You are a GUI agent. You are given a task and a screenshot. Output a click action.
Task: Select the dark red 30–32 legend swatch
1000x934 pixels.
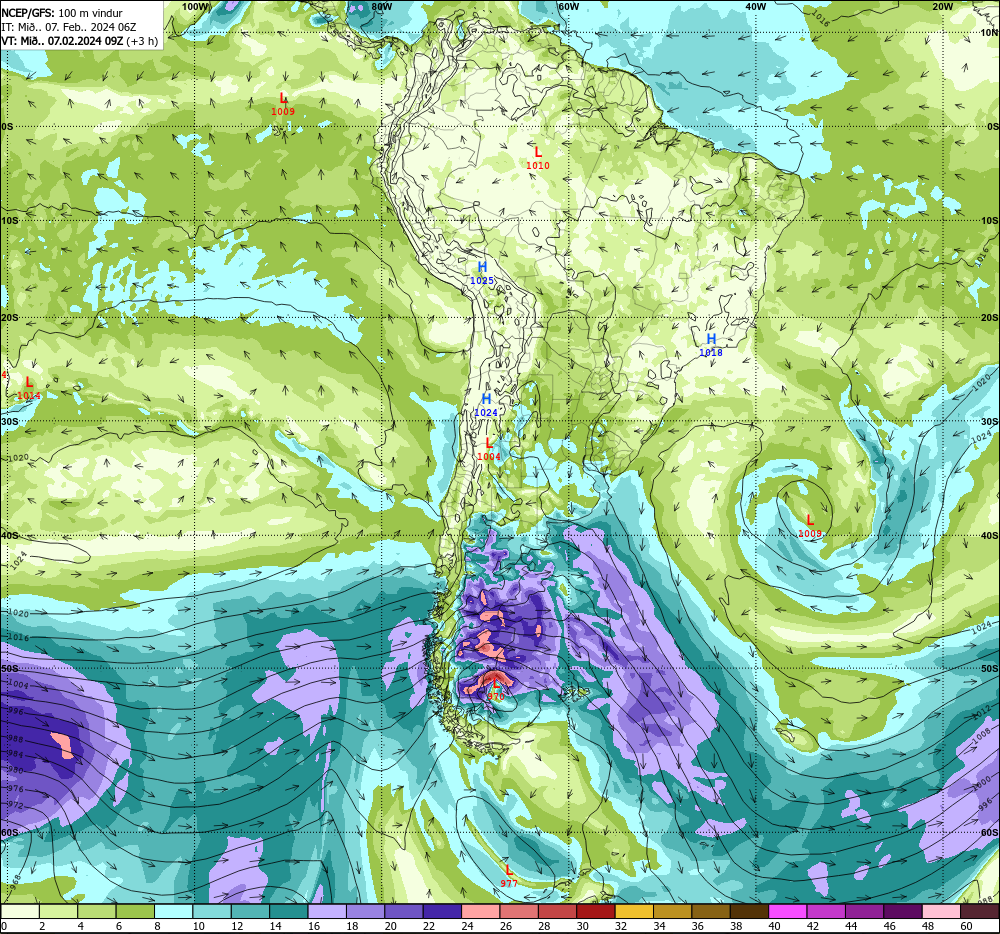pos(596,912)
